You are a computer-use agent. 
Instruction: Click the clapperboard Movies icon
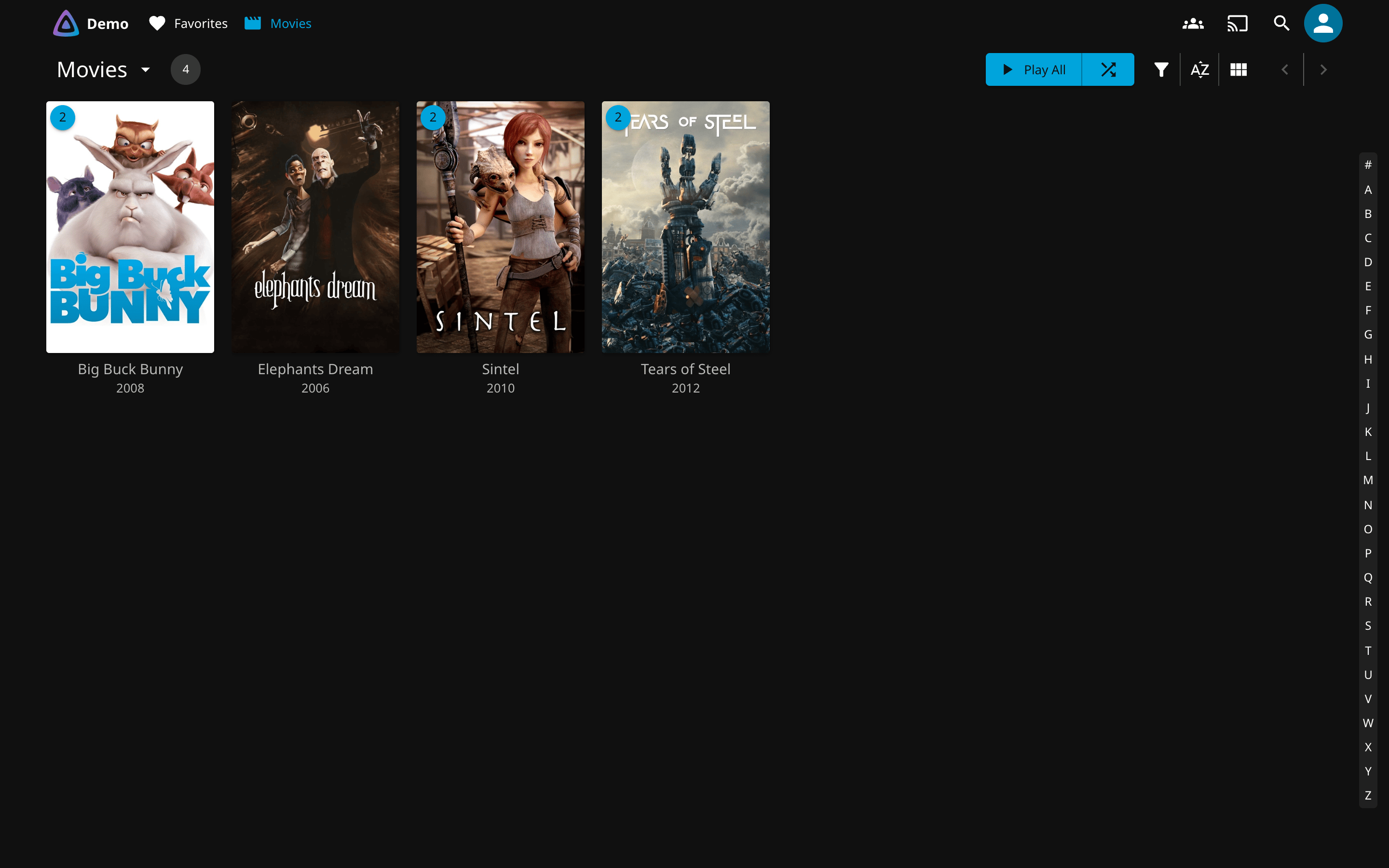click(x=253, y=24)
